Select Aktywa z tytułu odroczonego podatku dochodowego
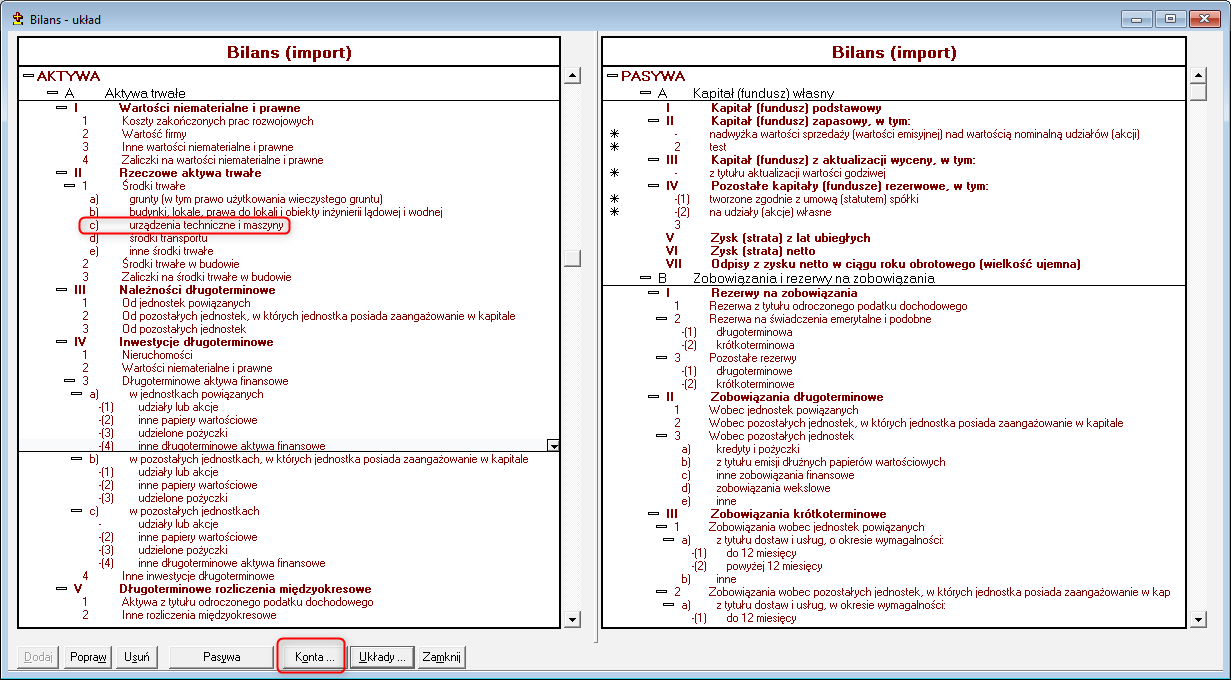The height and width of the screenshot is (680, 1231). pos(247,602)
